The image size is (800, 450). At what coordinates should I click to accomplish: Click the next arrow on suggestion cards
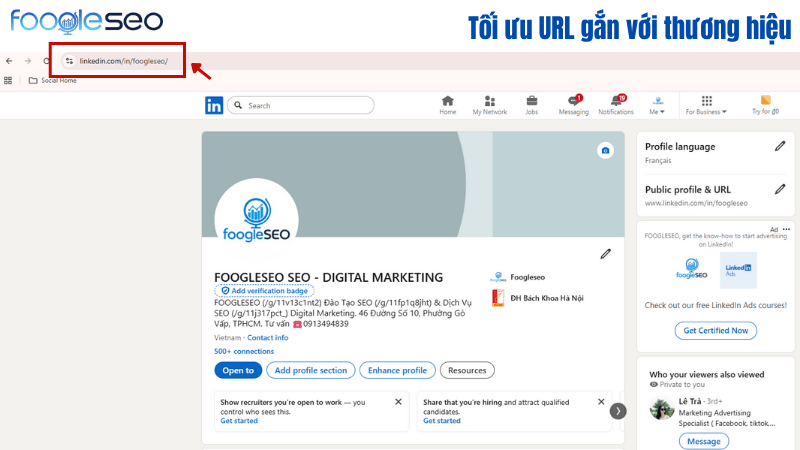point(618,411)
